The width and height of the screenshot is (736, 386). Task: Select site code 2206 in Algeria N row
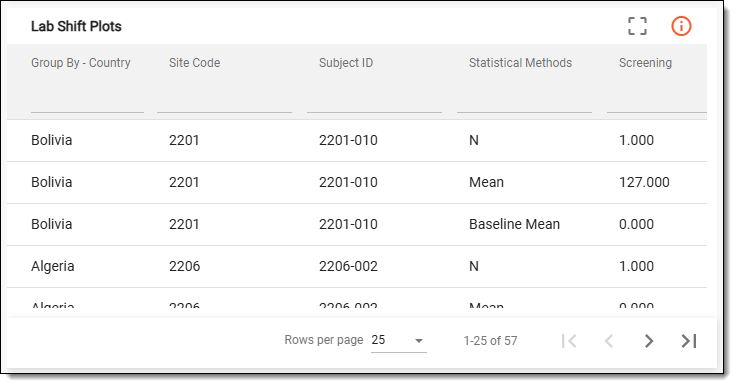(184, 266)
